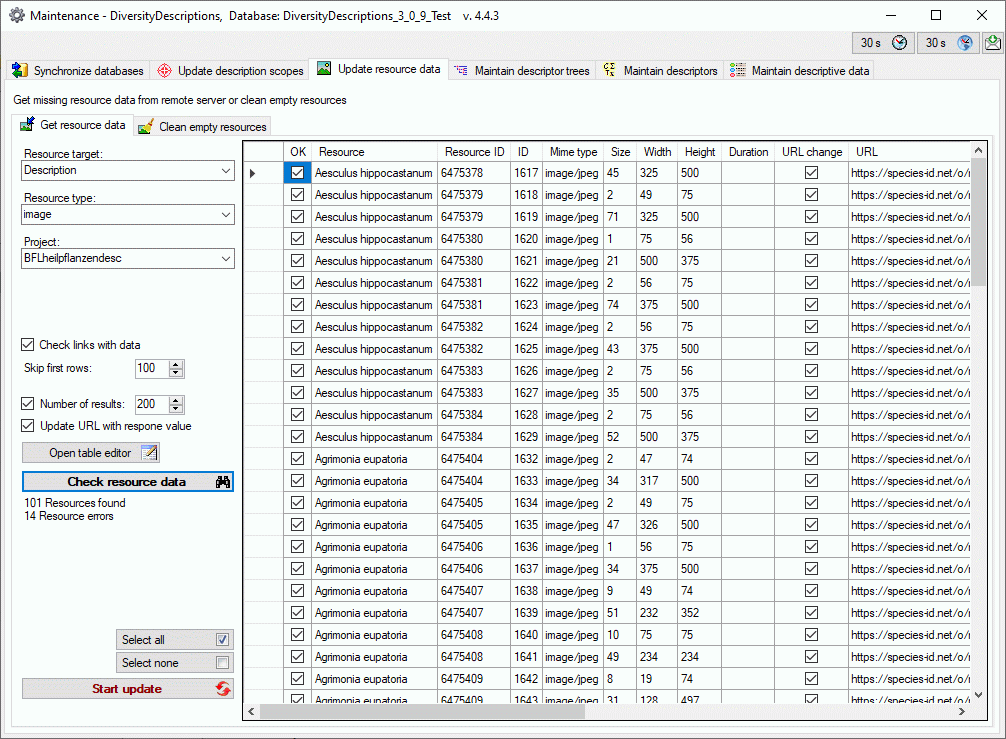Screen dimensions: 1006x739
Task: Click the URL change column header
Action: [812, 152]
